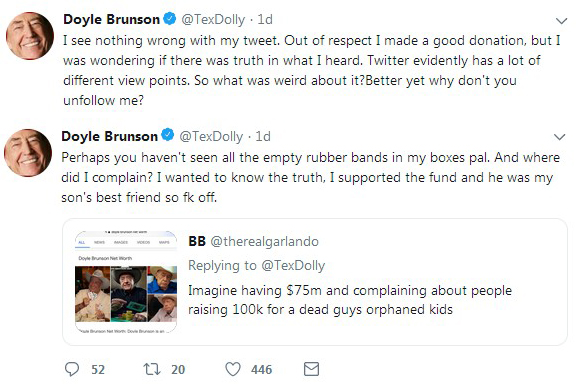Expand the options chevron on the first tweet
This screenshot has height=384, width=578.
click(561, 21)
